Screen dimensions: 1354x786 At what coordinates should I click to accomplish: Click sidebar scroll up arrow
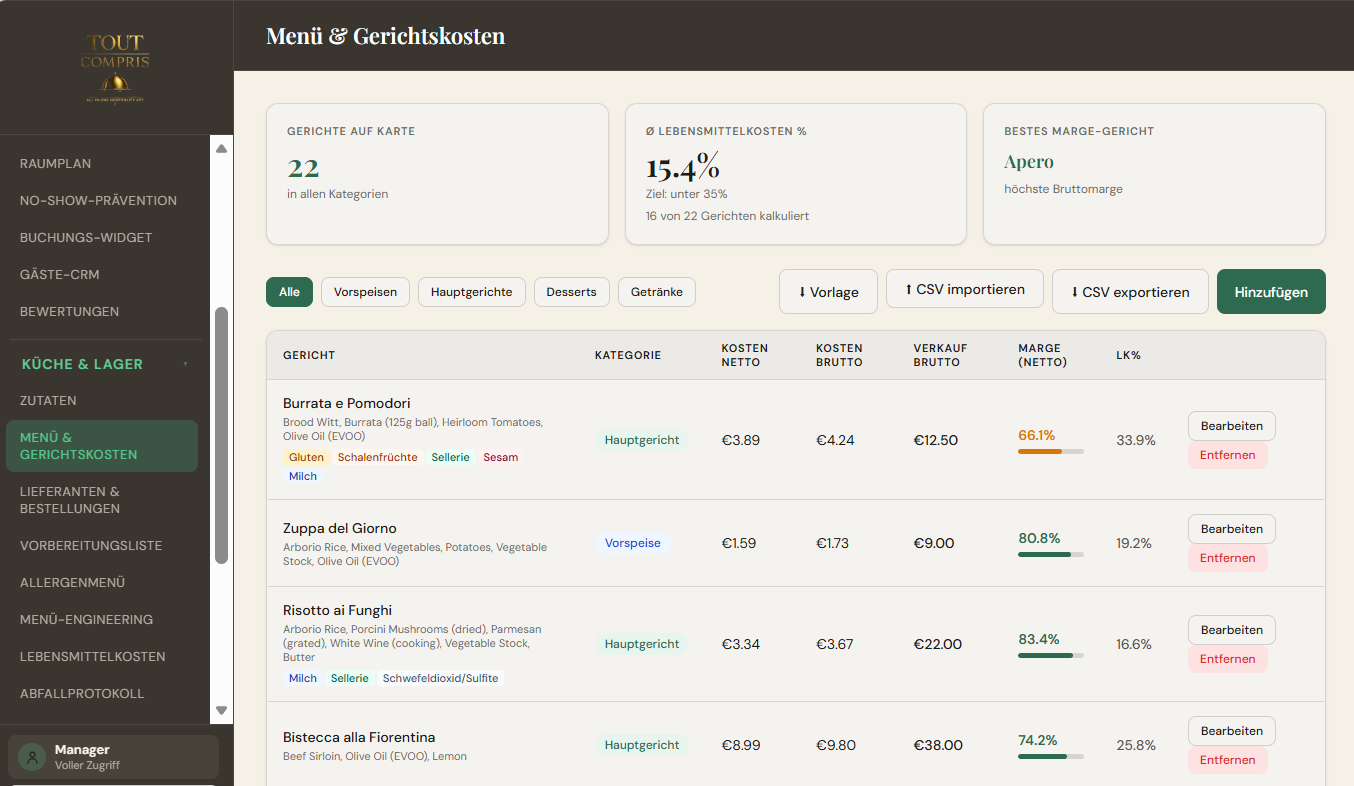(222, 149)
